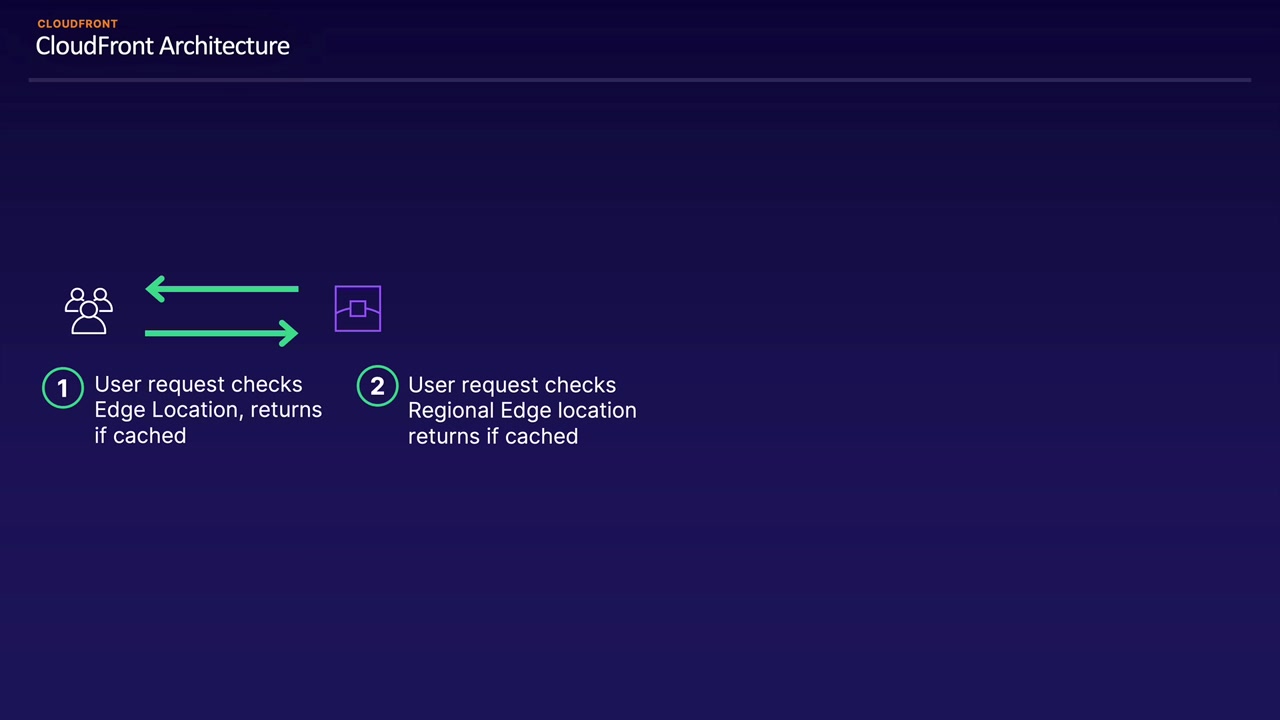The width and height of the screenshot is (1280, 720).
Task: Click the green left-pointing arrow
Action: coord(222,289)
